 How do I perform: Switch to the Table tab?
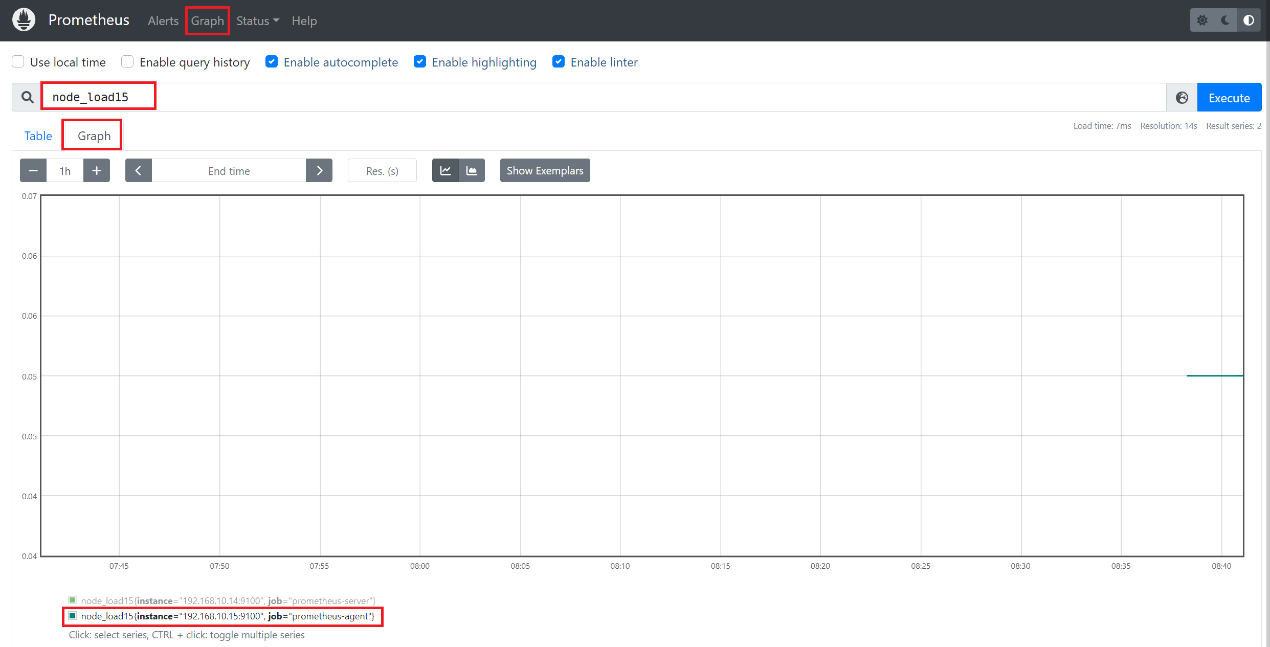tap(38, 136)
